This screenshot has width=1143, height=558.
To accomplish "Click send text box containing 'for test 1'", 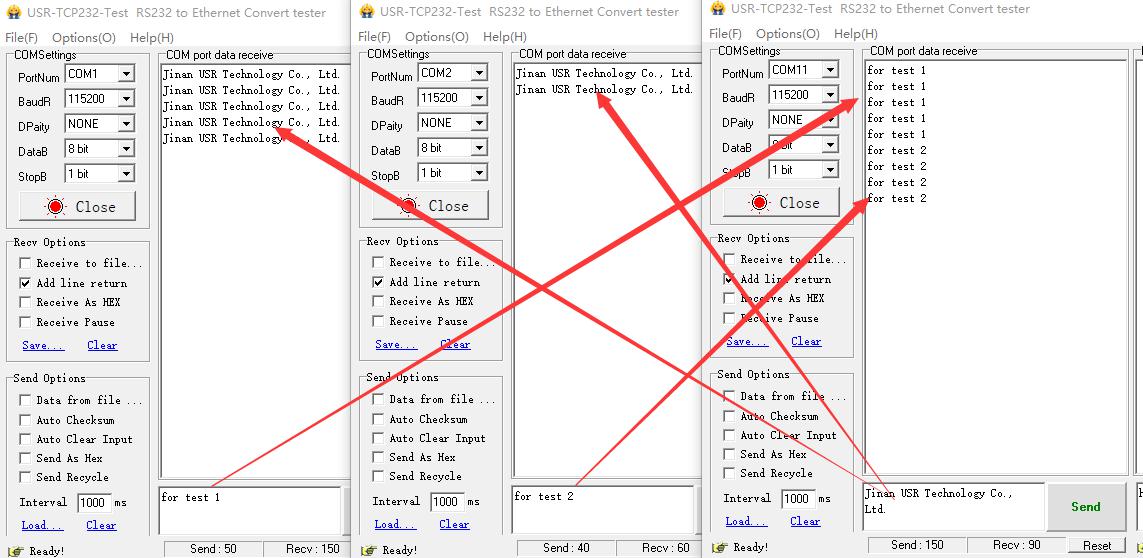I will 250,511.
